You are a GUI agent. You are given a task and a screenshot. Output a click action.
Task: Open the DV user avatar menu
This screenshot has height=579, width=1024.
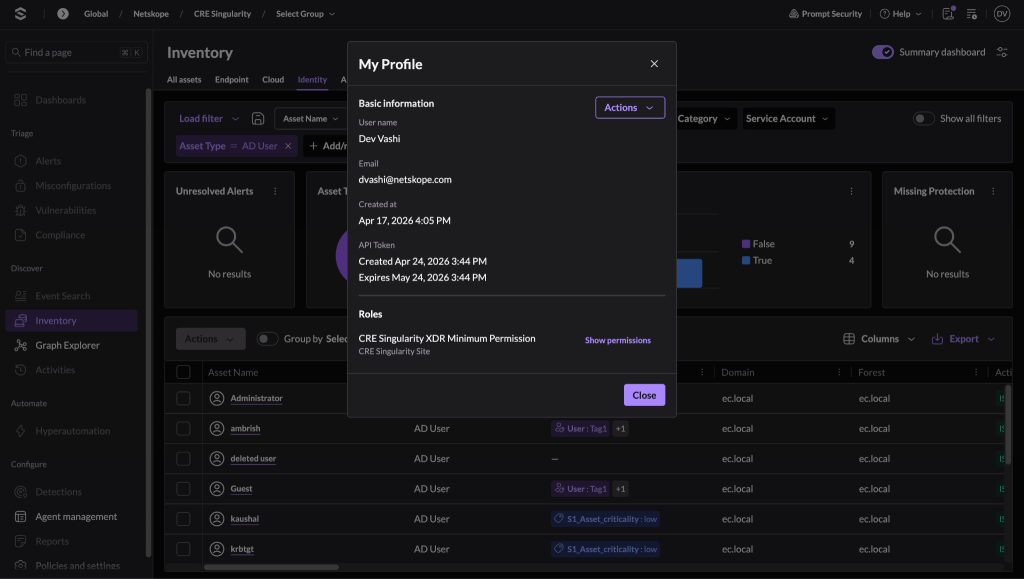coord(1002,14)
